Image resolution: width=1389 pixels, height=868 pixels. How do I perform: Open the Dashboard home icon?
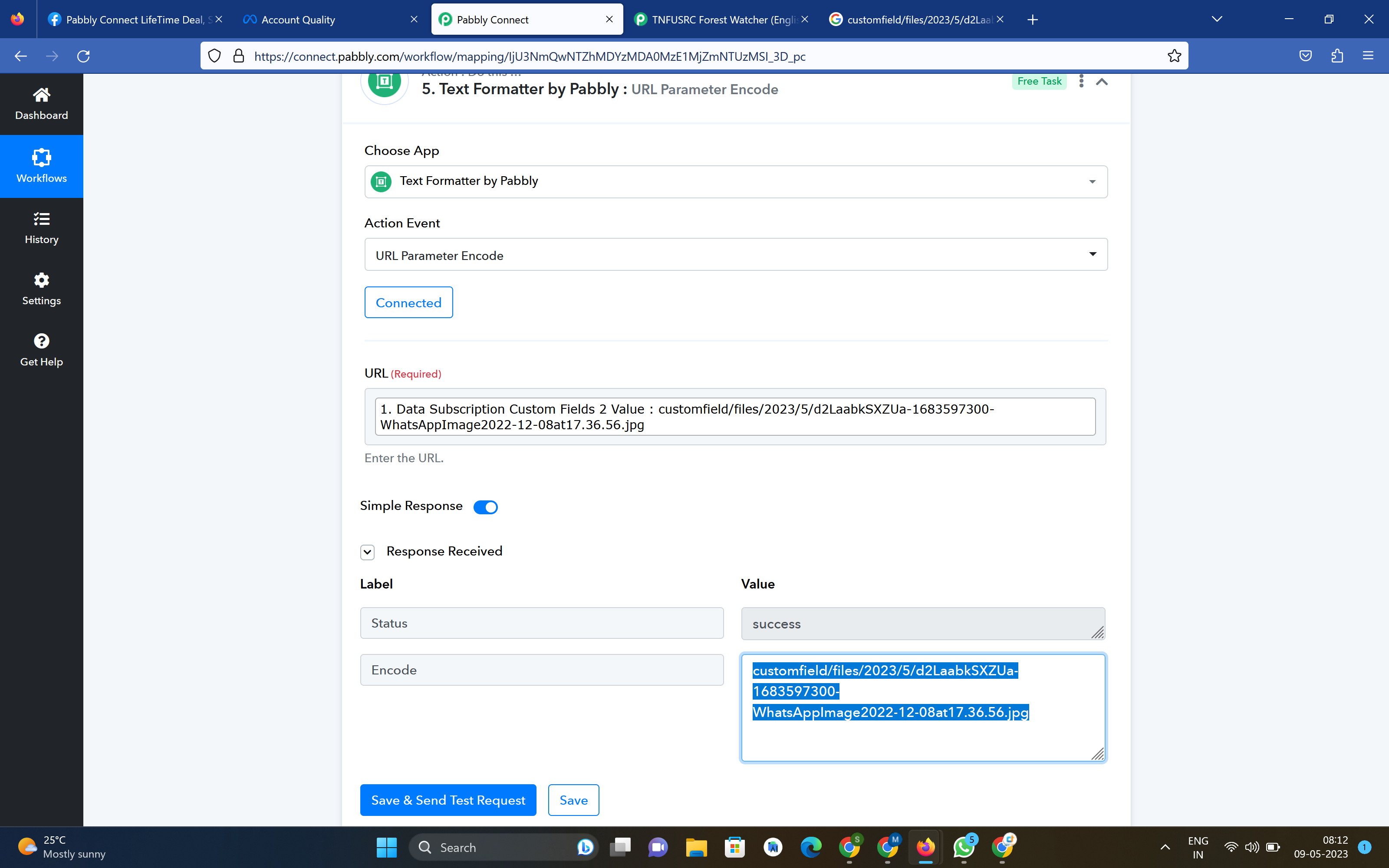41,95
